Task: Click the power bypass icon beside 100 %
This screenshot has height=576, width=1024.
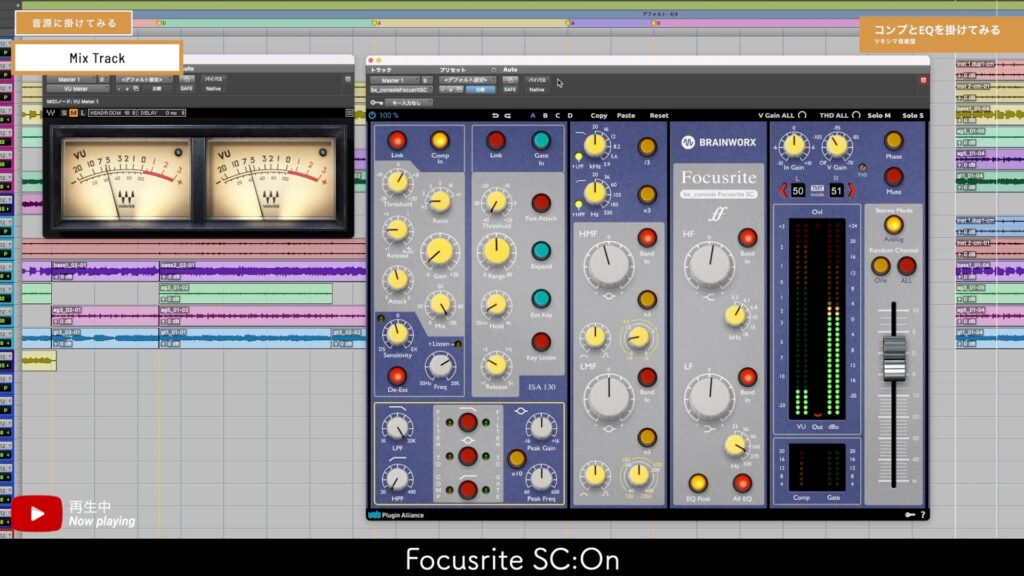Action: pyautogui.click(x=372, y=116)
